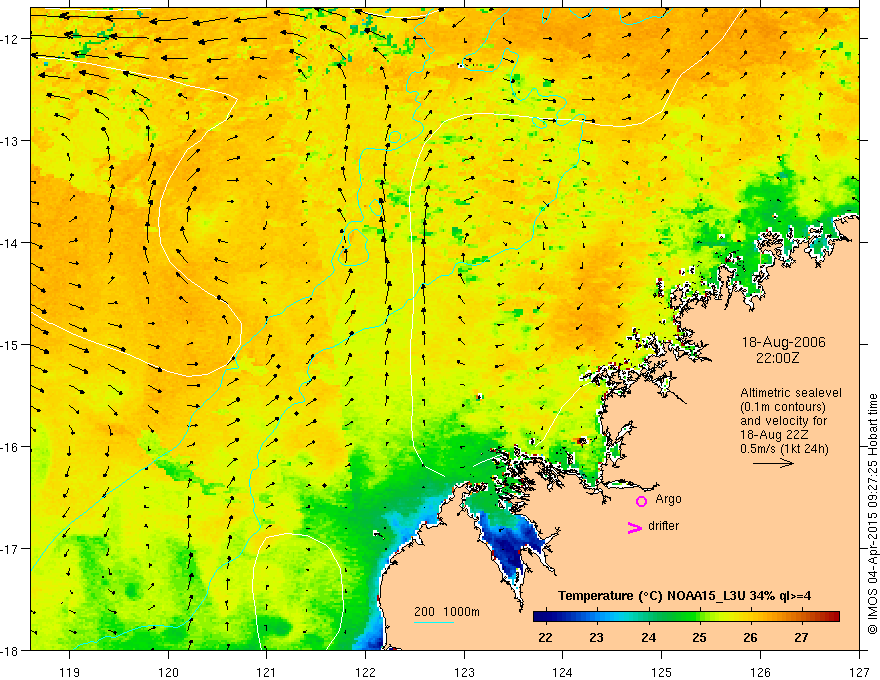This screenshot has width=880, height=680.
Task: Click the longitude label 123
Action: point(464,672)
